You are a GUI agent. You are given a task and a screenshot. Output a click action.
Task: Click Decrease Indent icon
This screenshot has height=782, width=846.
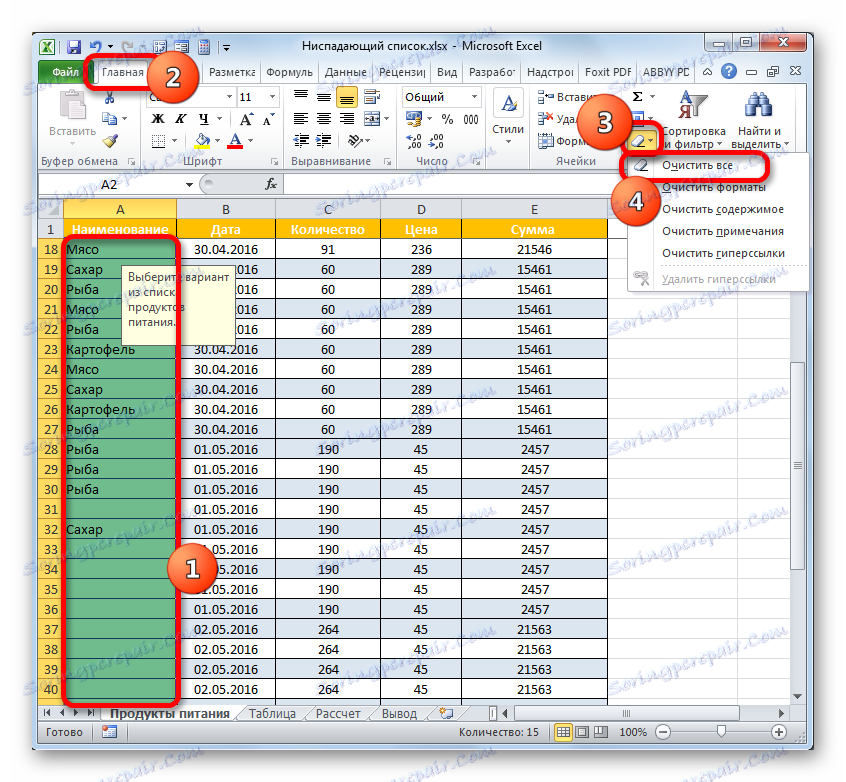pyautogui.click(x=301, y=141)
